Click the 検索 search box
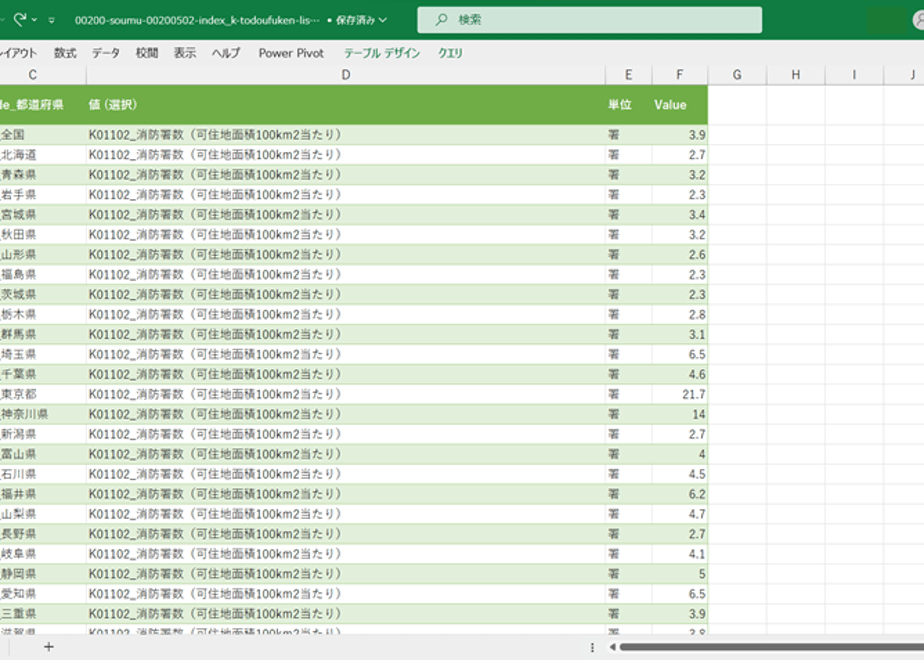This screenshot has width=924, height=660. coord(589,20)
